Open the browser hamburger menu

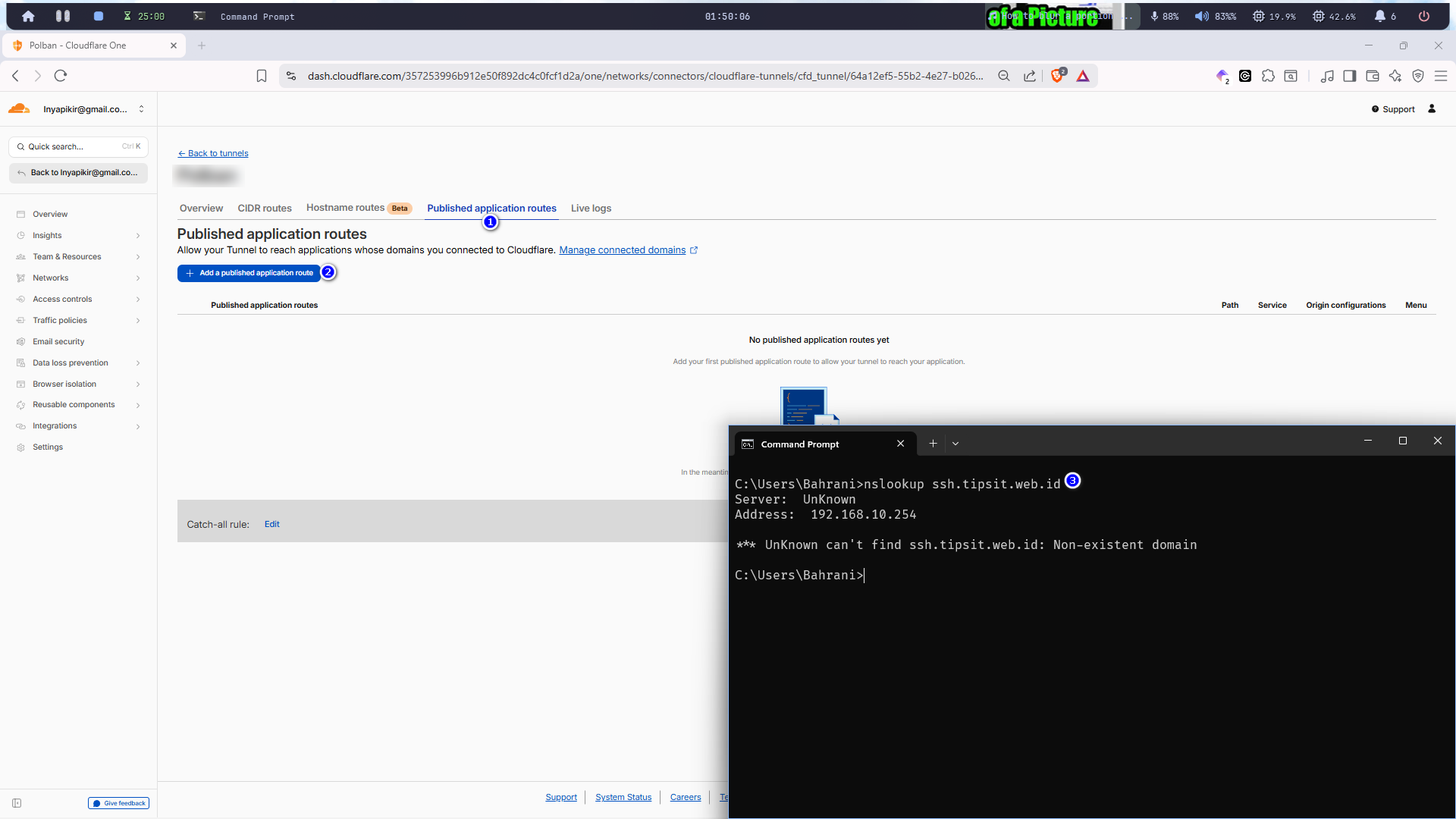[1441, 76]
